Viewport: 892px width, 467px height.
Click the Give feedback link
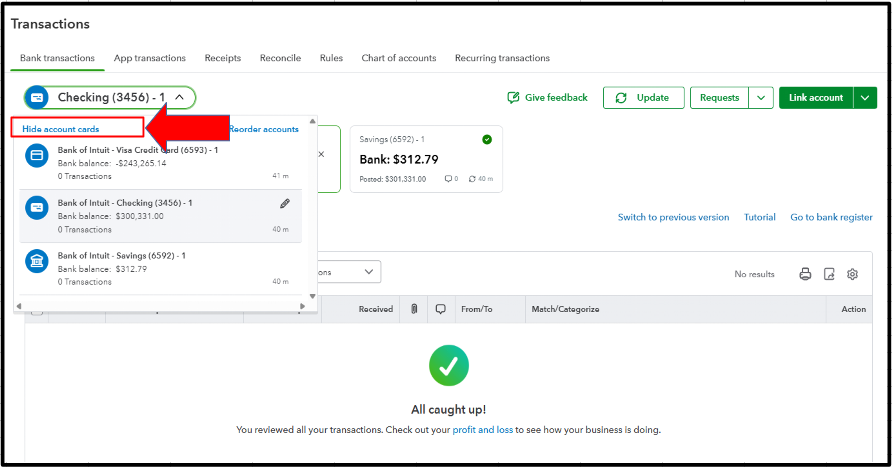coord(556,98)
